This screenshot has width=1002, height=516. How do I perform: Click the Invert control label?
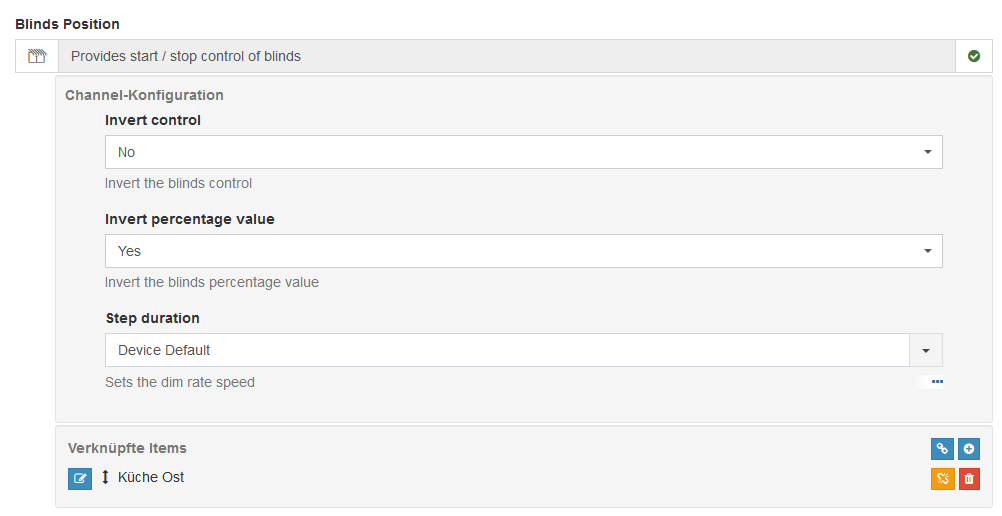[153, 120]
